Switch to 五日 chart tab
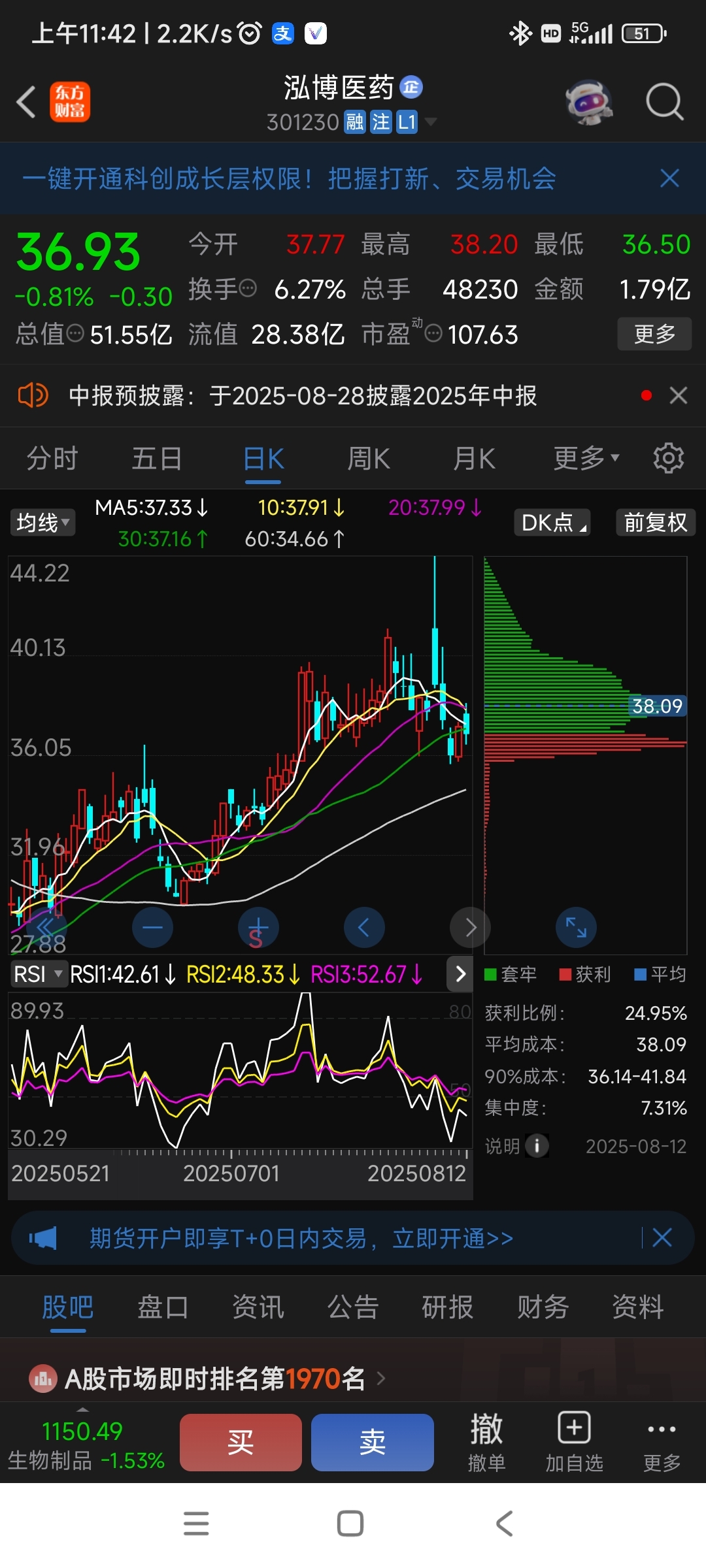This screenshot has width=706, height=1568. coord(157,459)
